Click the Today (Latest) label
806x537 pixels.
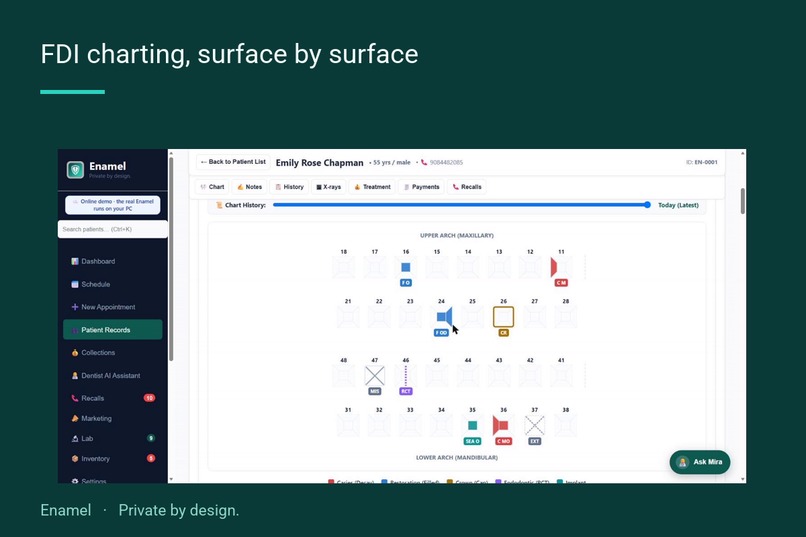[x=678, y=205]
